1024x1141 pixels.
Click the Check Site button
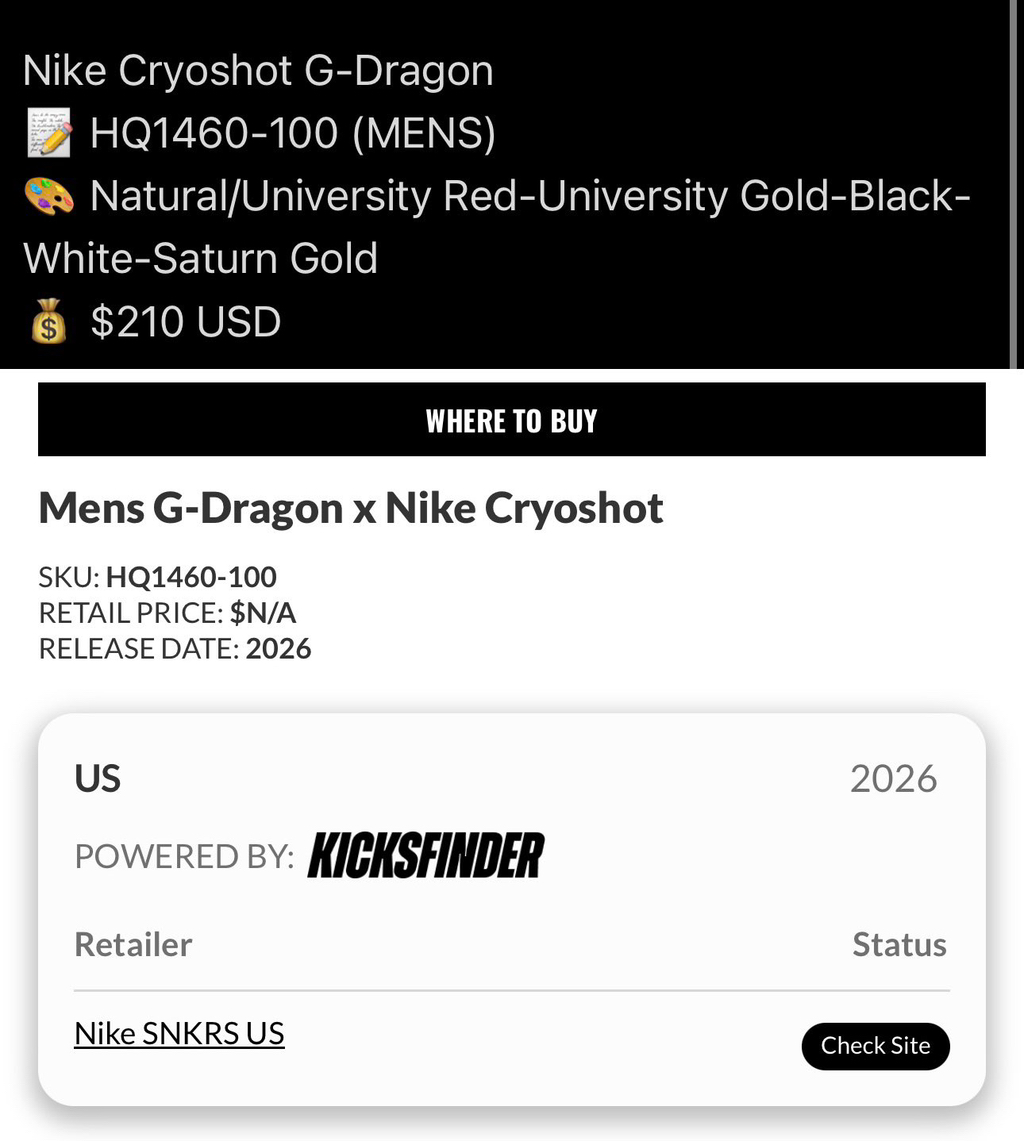pos(876,1046)
